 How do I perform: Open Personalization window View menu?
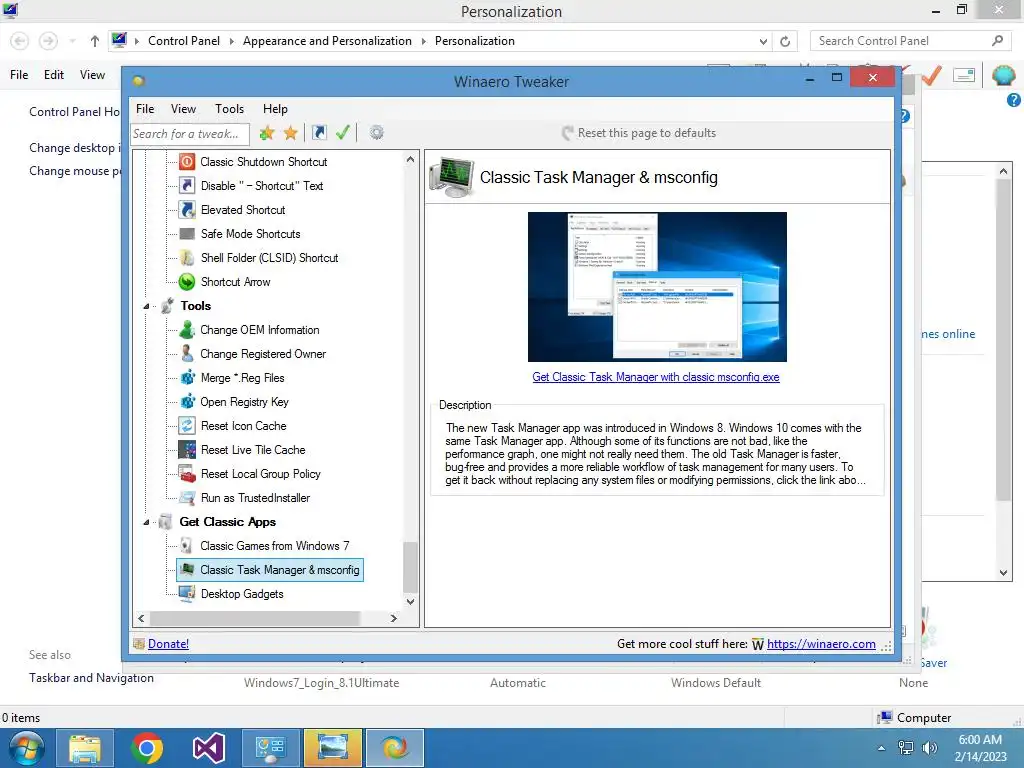[x=92, y=75]
